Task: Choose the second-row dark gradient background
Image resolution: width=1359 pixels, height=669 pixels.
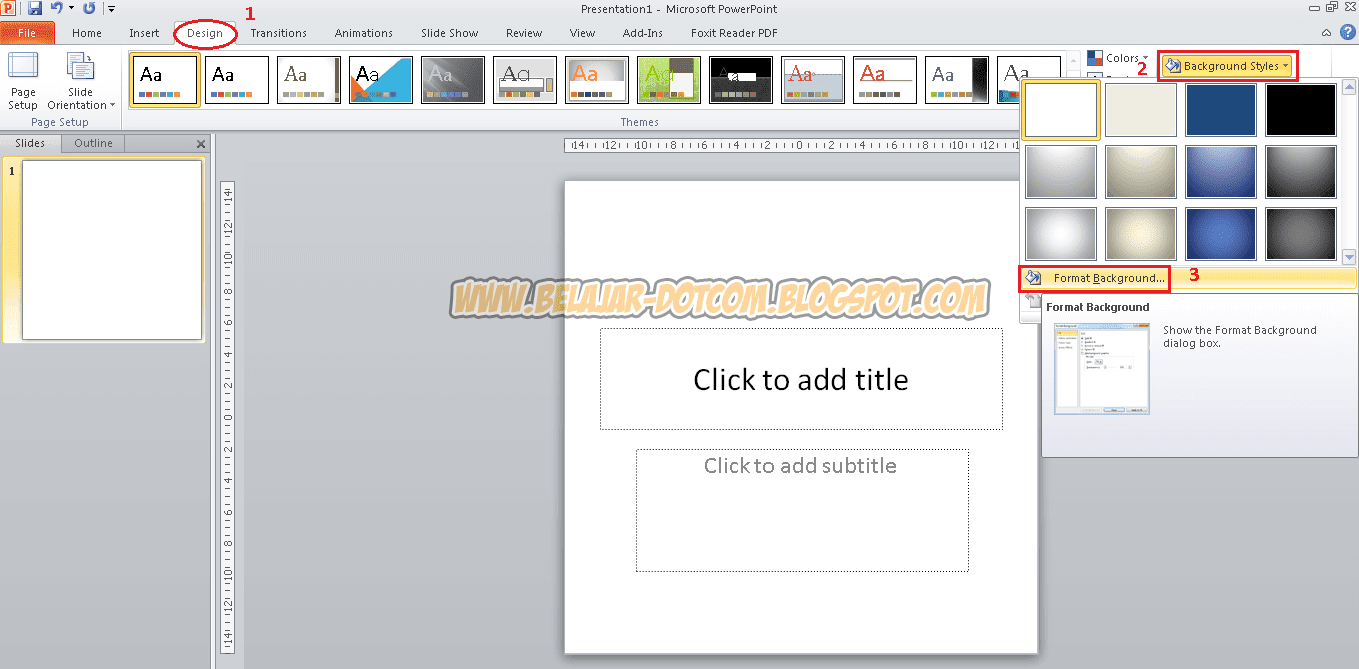Action: pyautogui.click(x=1301, y=172)
